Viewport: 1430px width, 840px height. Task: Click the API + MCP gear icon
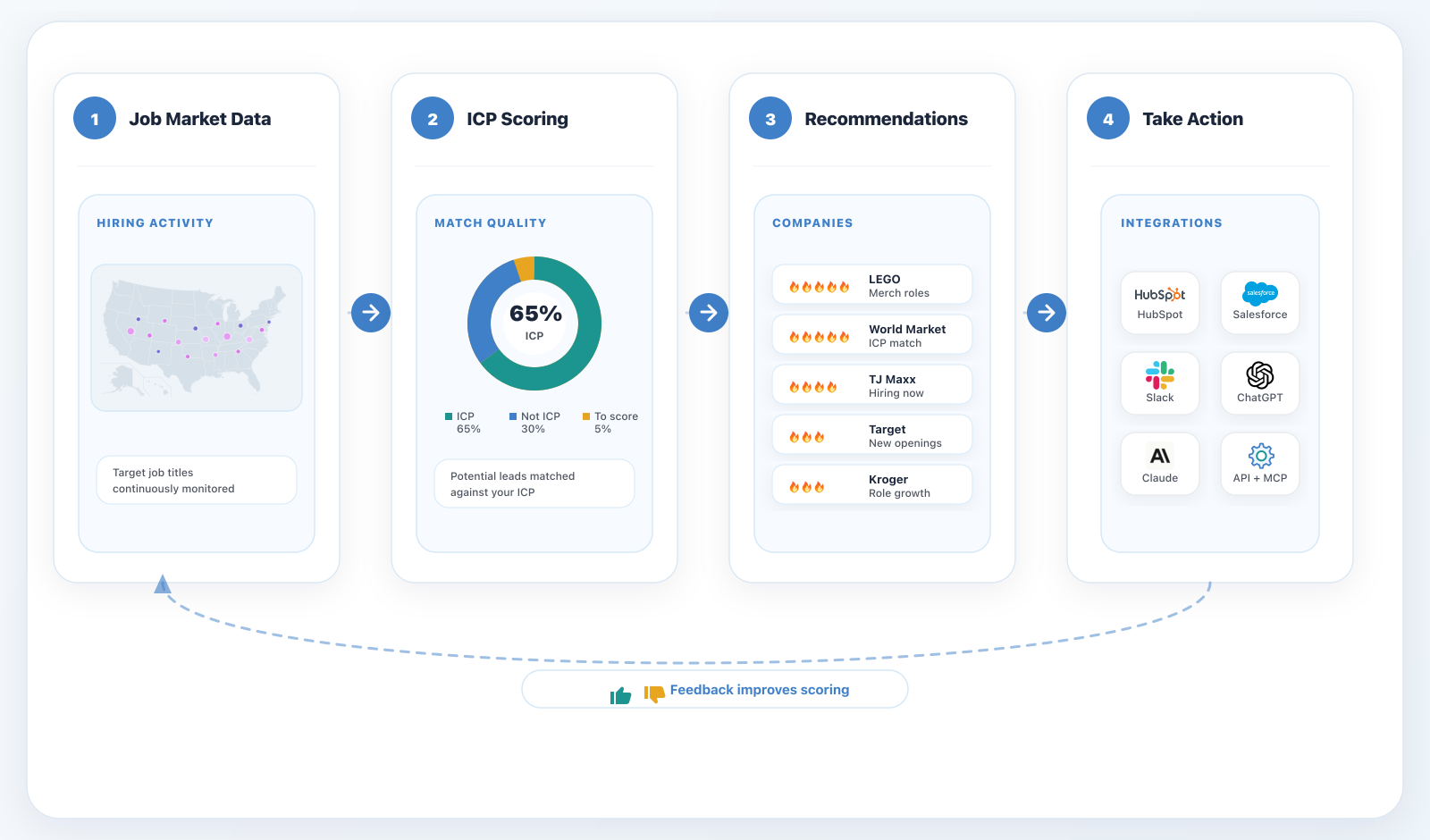tap(1260, 456)
